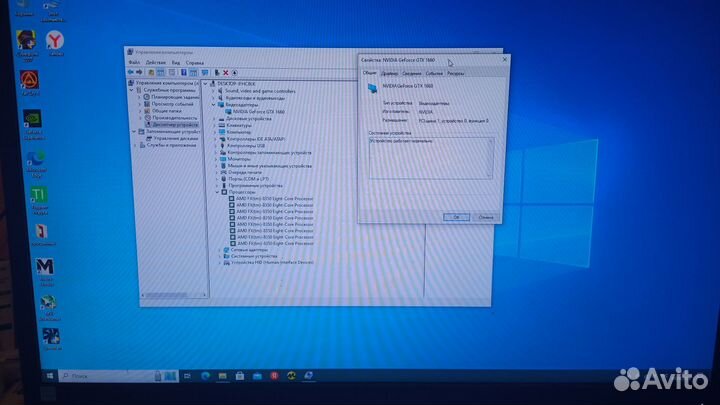Open the Yandex browser desktop icon
Screen dimensions: 720x405
(x=55, y=44)
